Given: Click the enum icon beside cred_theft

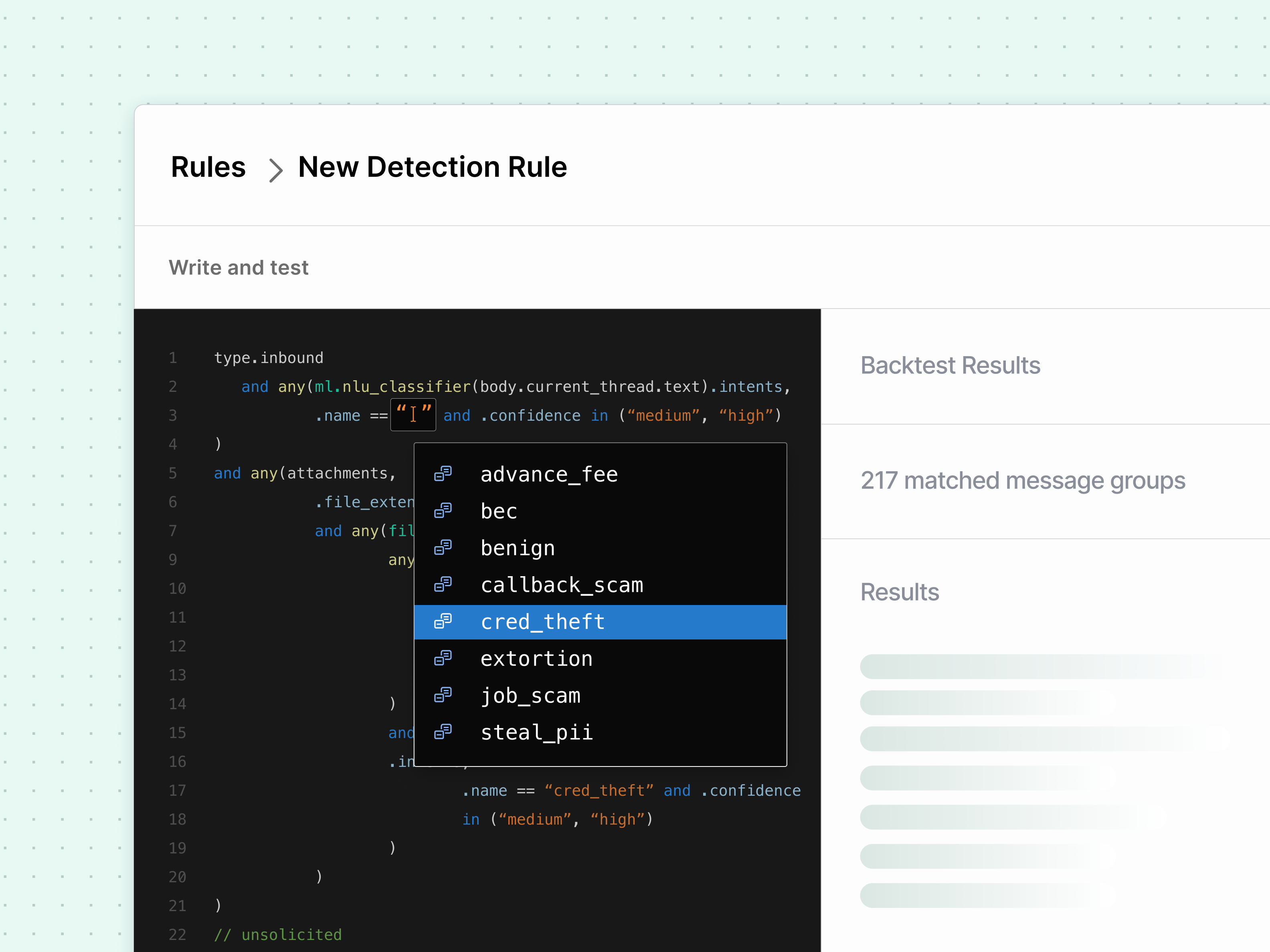Looking at the screenshot, I should click(x=443, y=621).
